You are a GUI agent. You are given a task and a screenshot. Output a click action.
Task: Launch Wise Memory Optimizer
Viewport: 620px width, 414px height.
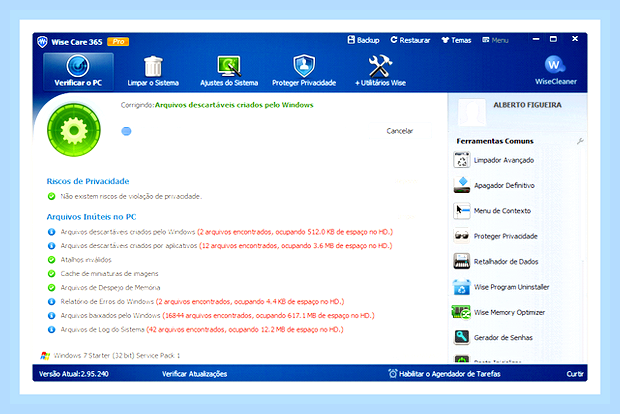click(499, 312)
